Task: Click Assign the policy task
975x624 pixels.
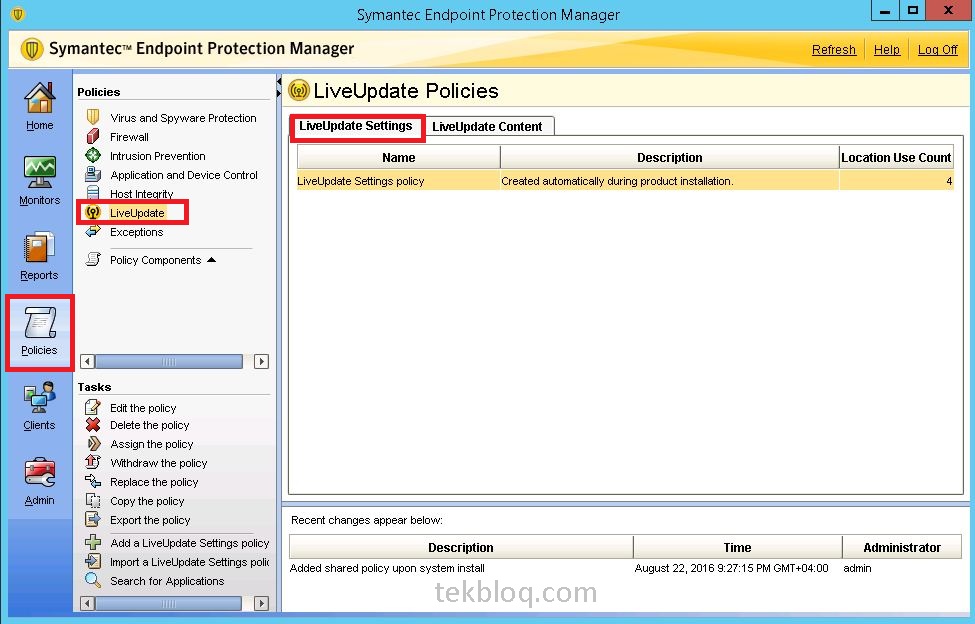Action: tap(152, 444)
